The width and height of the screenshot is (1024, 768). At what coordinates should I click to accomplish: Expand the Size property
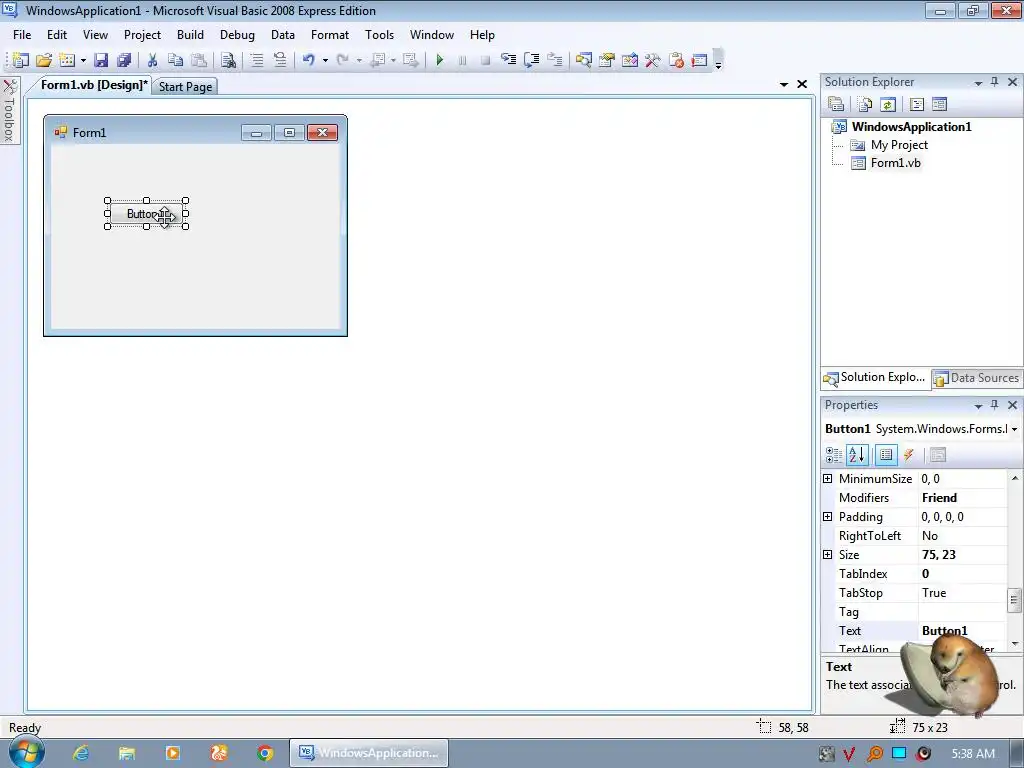click(x=827, y=554)
